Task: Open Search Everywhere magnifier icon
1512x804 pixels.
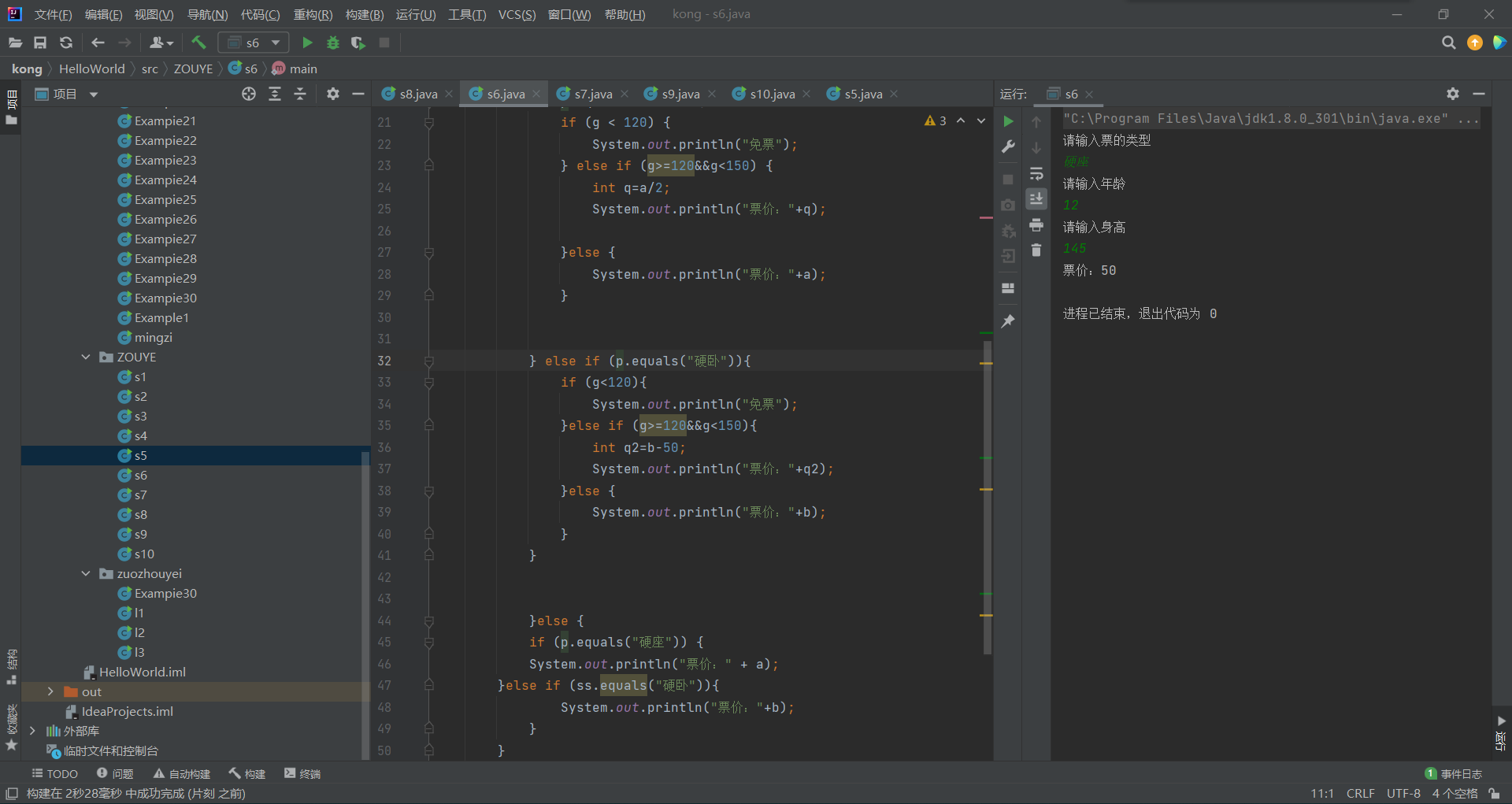Action: [1448, 43]
